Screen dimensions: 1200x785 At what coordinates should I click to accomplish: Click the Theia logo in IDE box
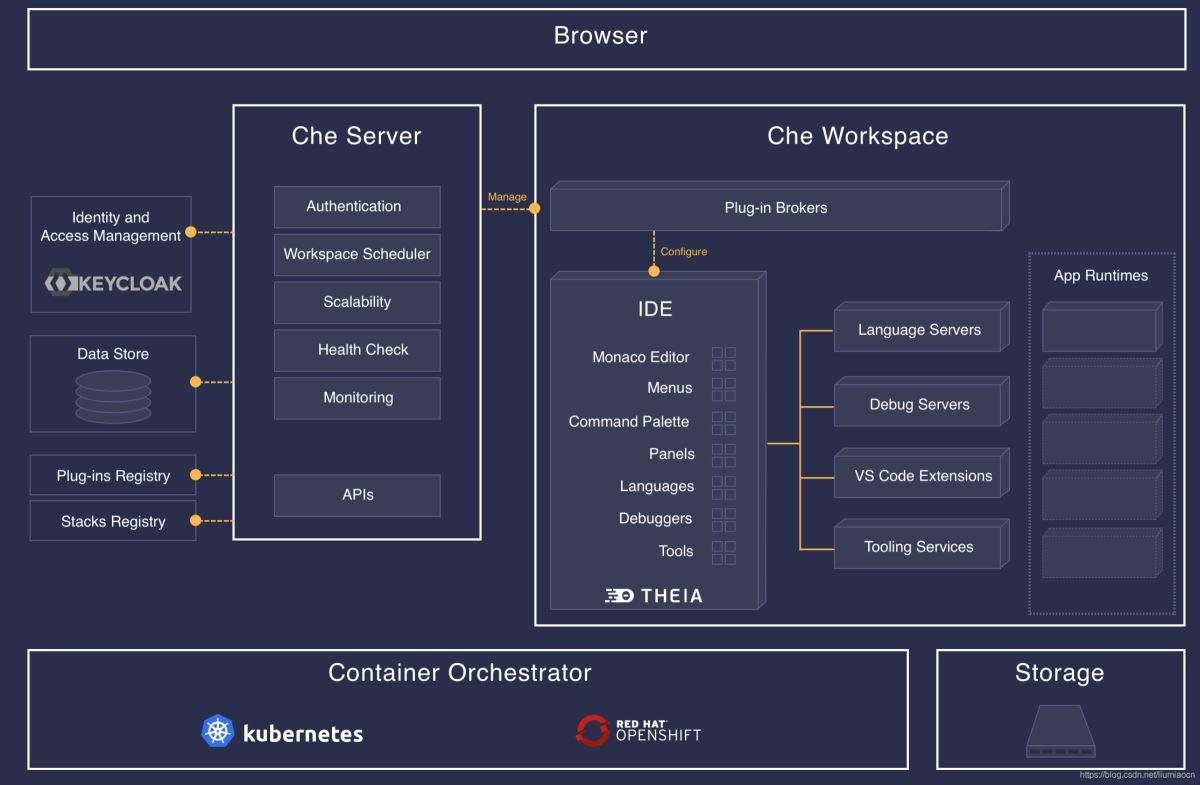654,596
